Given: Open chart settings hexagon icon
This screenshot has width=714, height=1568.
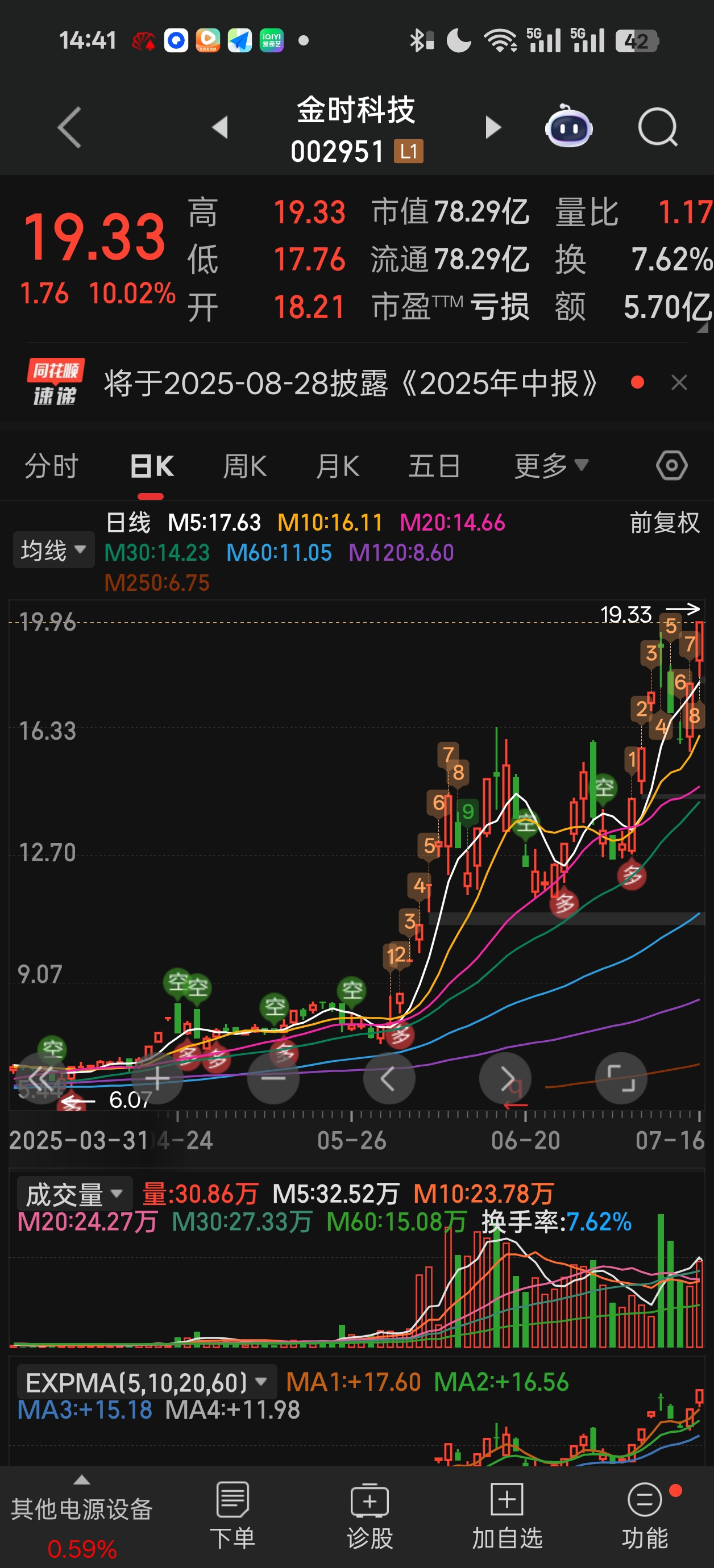Looking at the screenshot, I should point(671,466).
